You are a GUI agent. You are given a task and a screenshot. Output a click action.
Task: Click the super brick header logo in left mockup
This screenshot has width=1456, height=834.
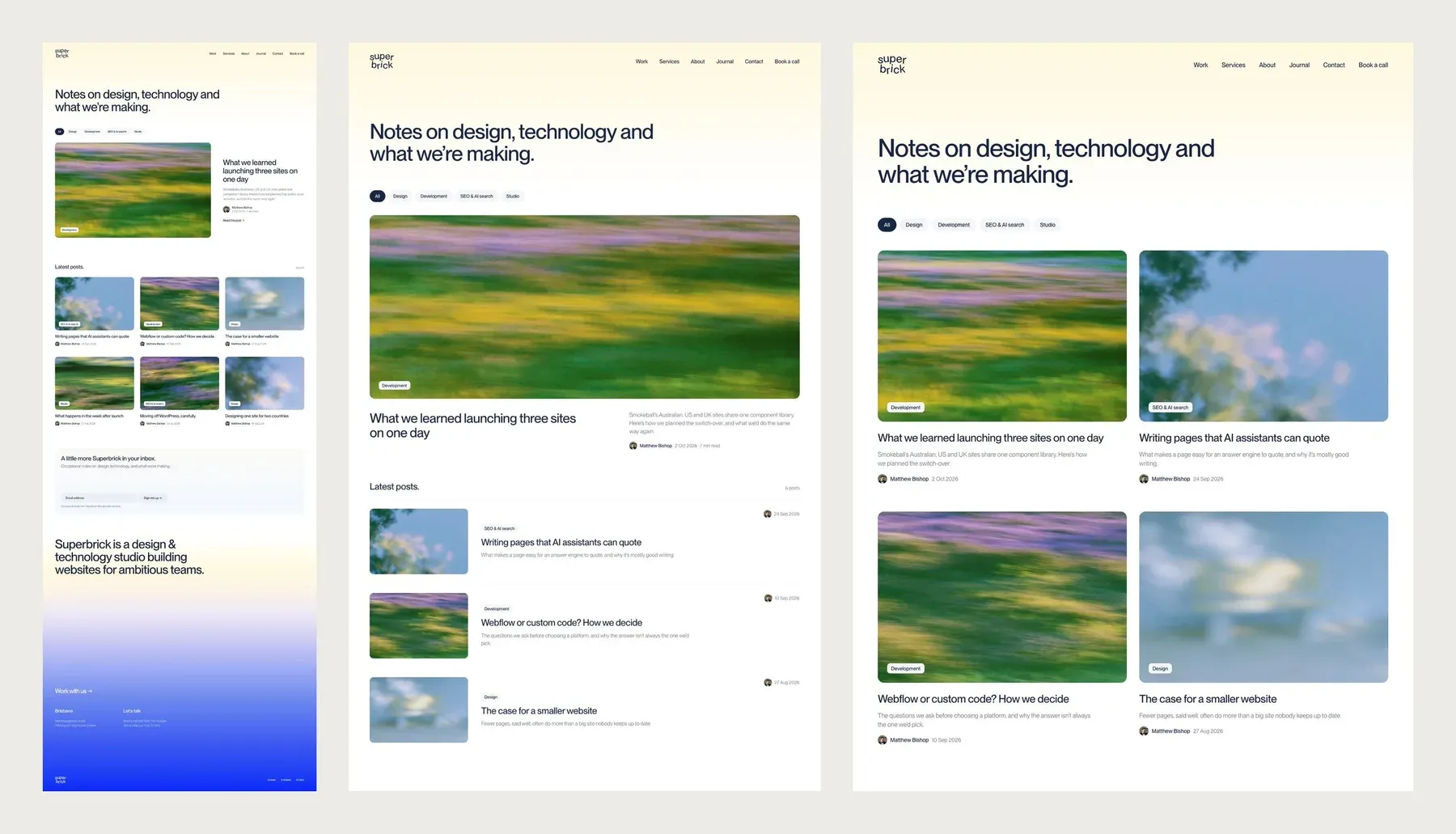62,53
